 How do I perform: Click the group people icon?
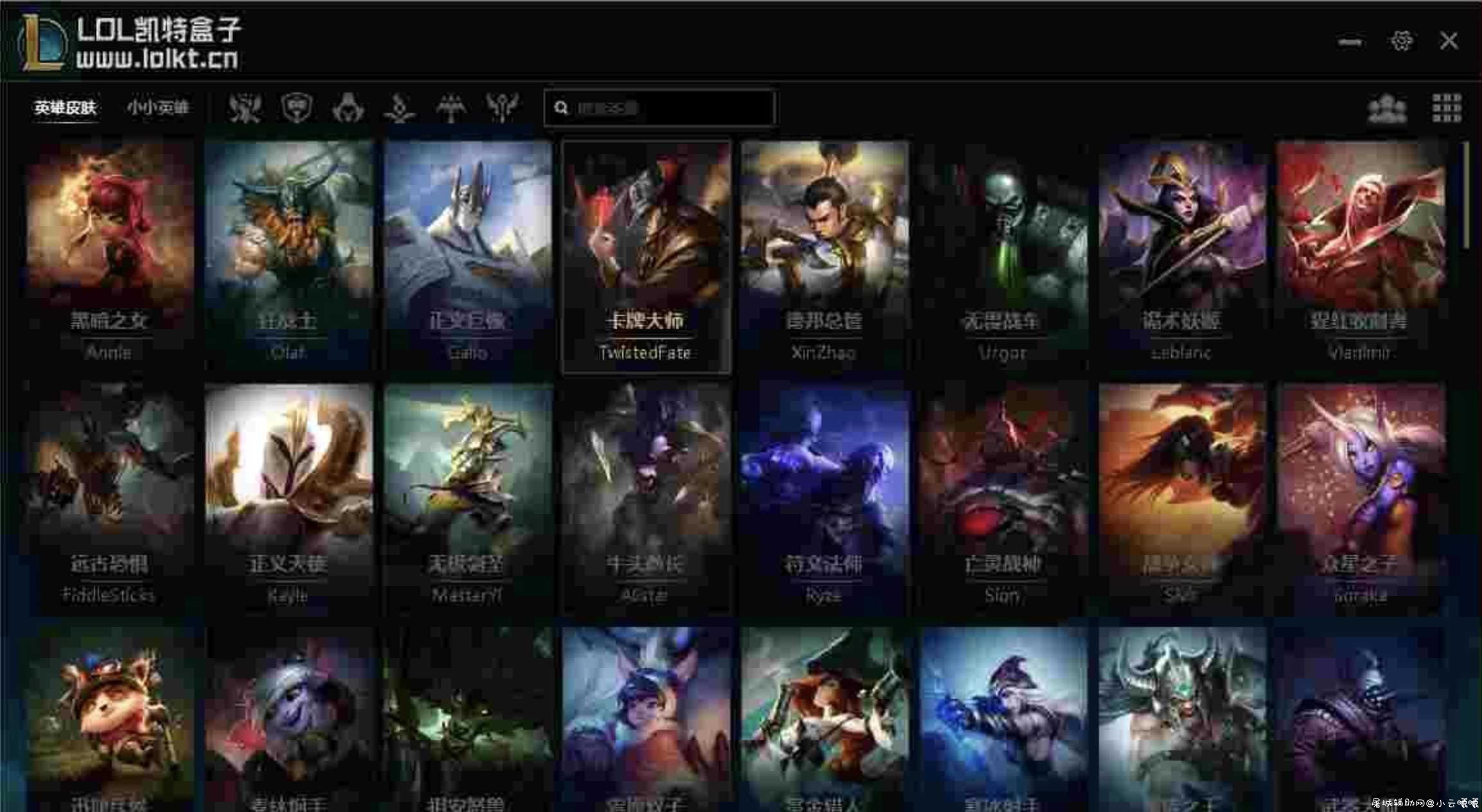1387,108
